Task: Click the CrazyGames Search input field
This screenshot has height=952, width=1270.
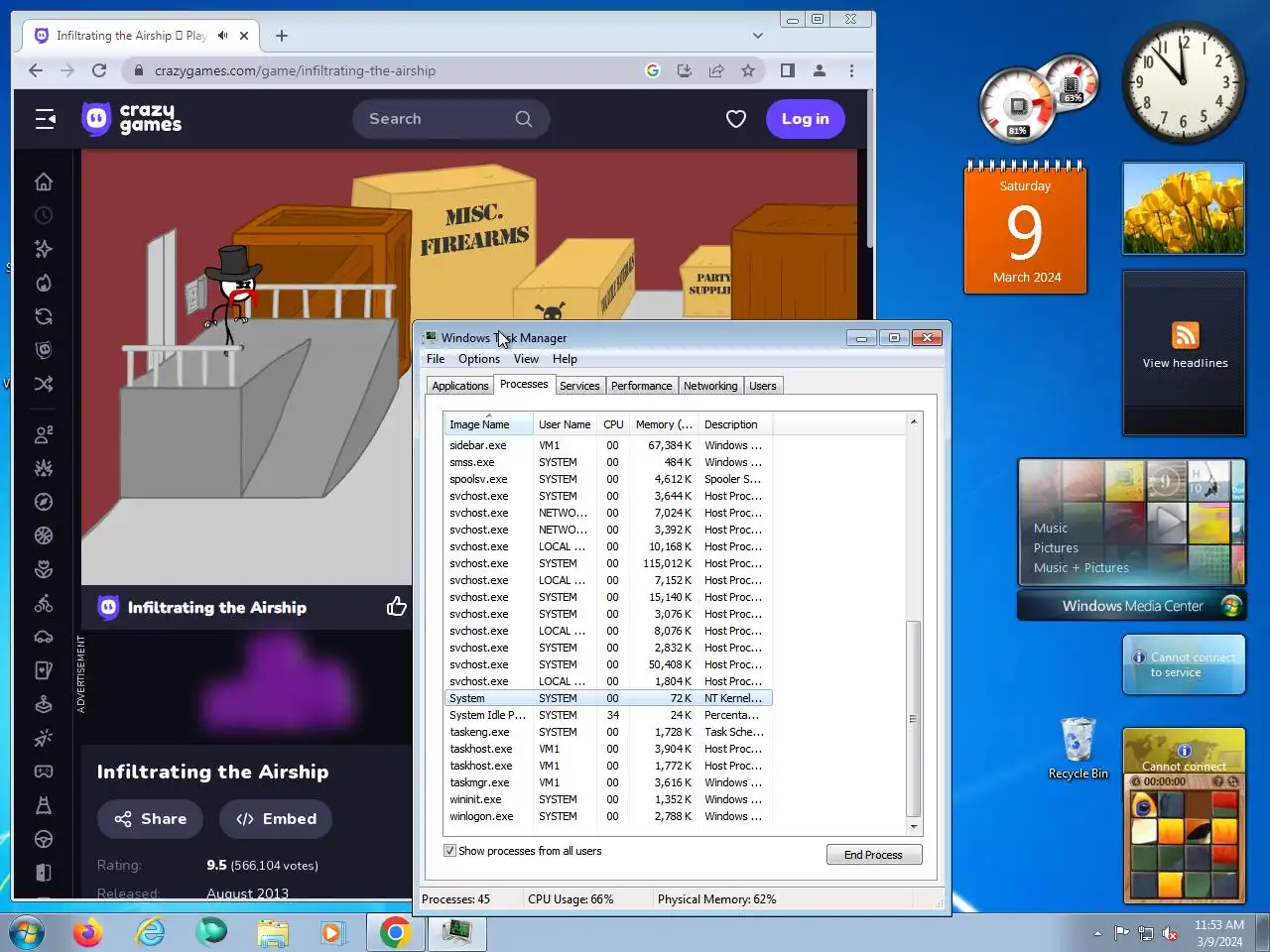Action: [x=451, y=119]
